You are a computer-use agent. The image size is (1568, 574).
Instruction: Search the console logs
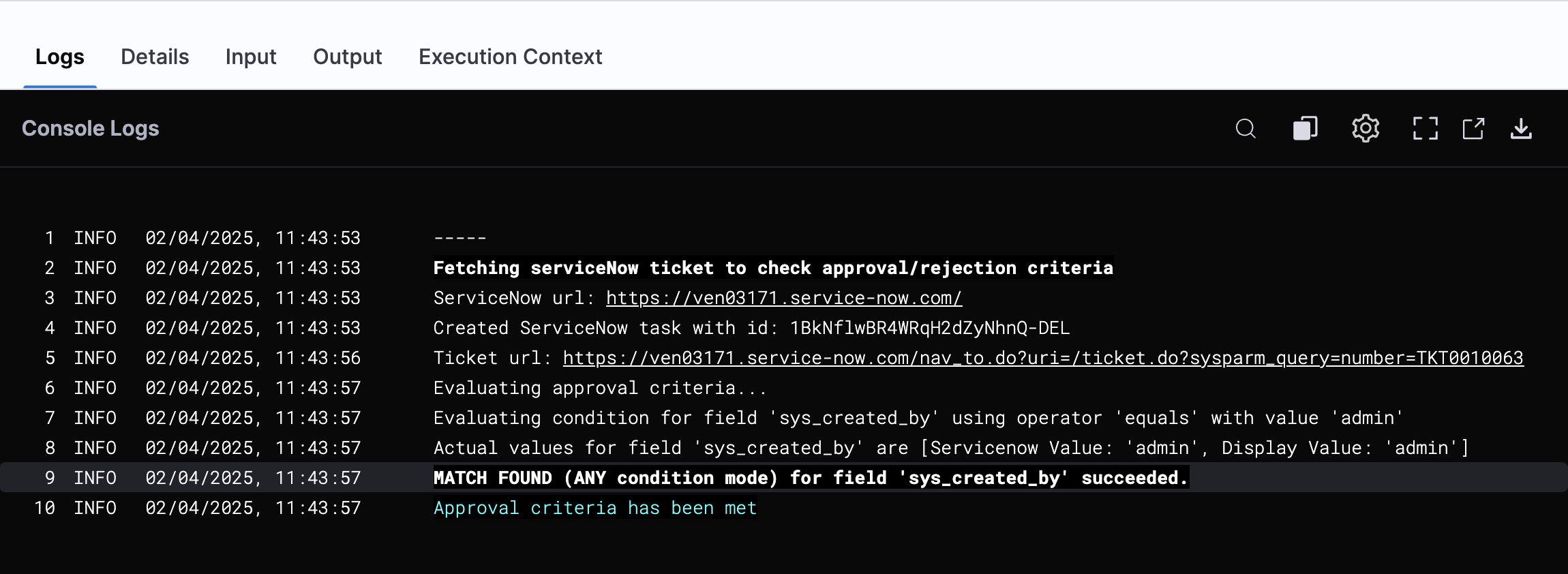tap(1246, 128)
